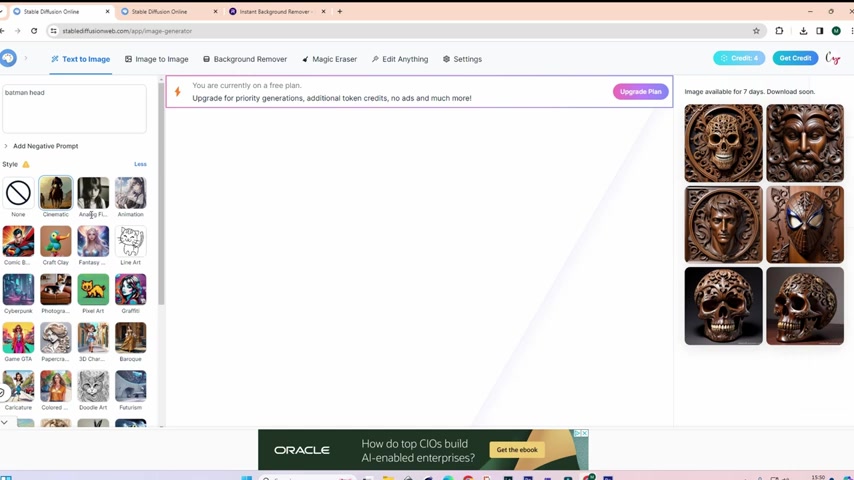Select the None style icon

[x=18, y=193]
